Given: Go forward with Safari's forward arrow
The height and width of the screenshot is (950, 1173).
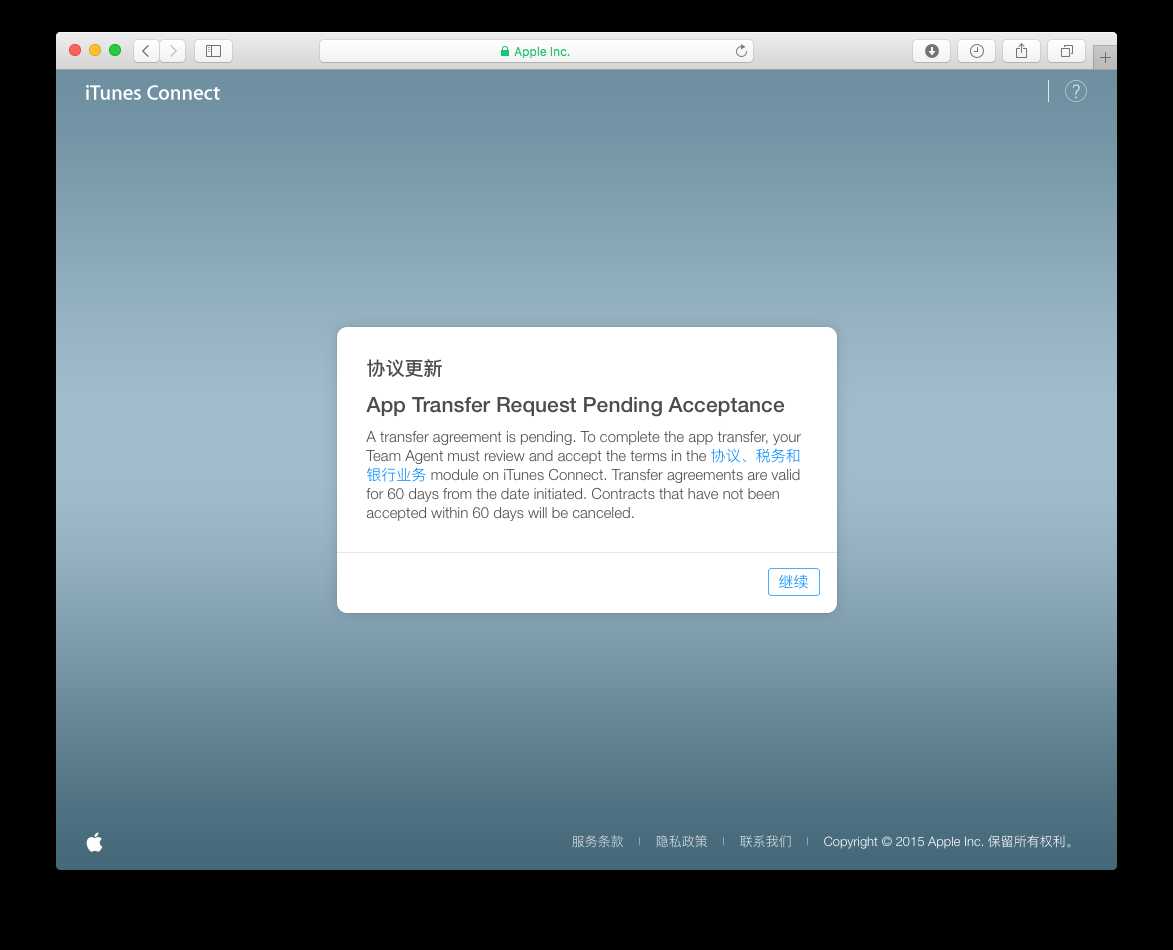Looking at the screenshot, I should pos(173,51).
